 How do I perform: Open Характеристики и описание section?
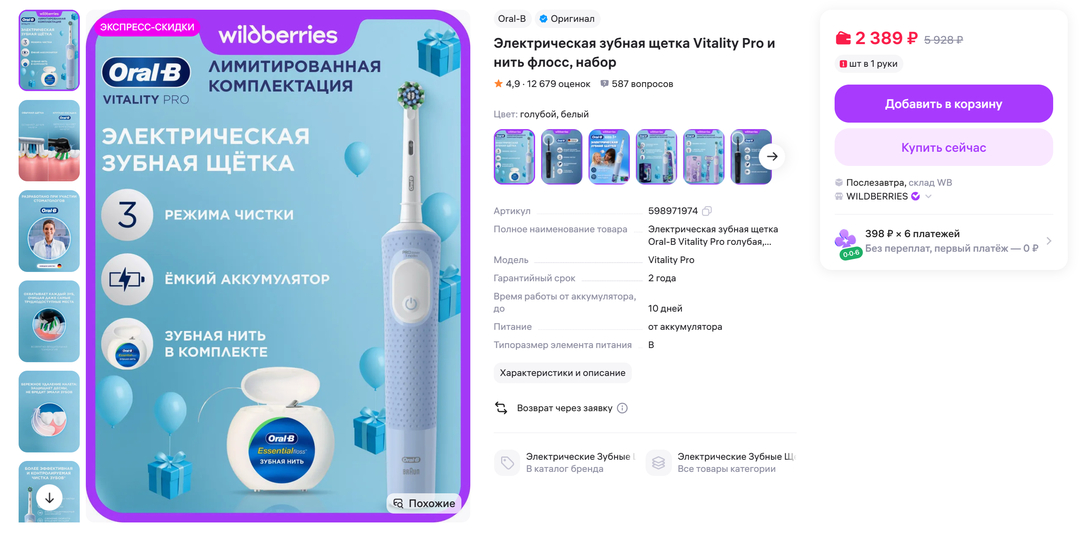[x=562, y=372]
